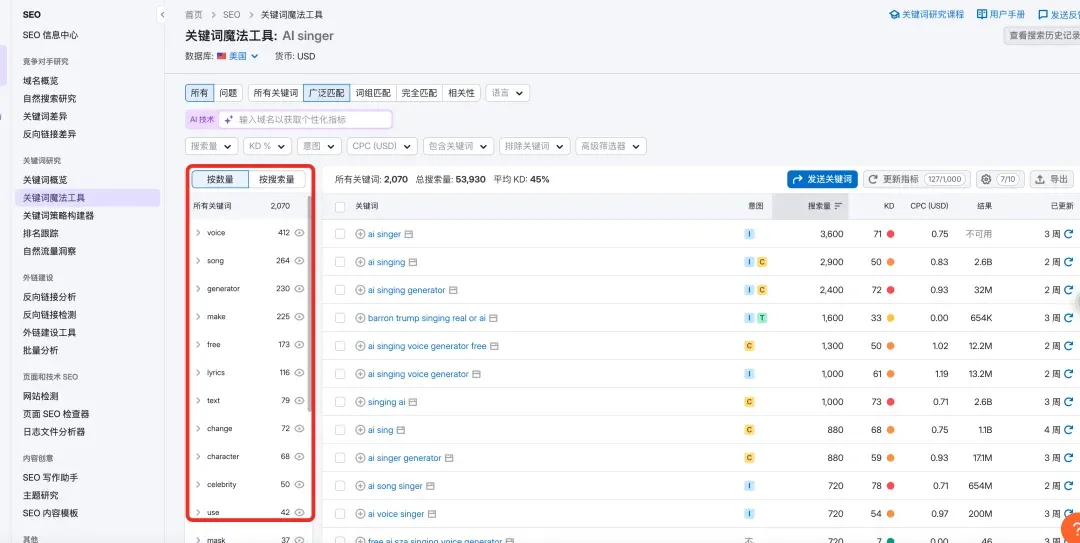The image size is (1080, 543).
Task: Click the settings gear icon showing 7/10
Action: point(999,179)
